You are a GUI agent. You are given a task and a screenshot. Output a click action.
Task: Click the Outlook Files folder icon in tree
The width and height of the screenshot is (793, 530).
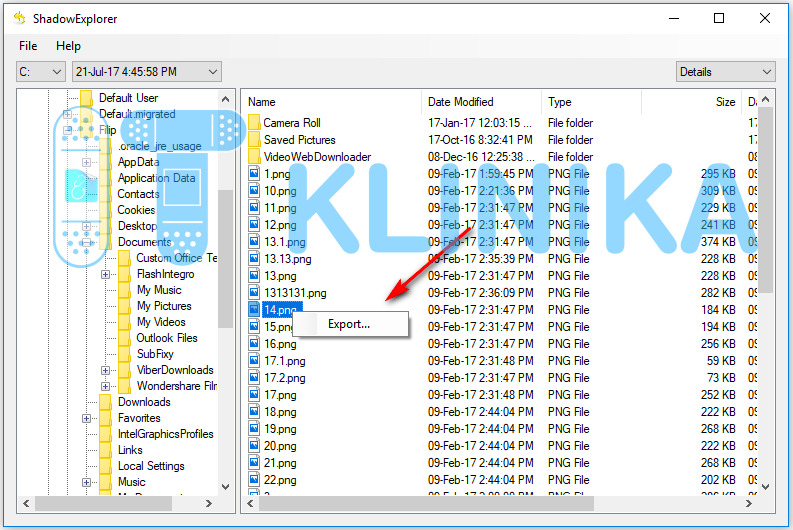pyautogui.click(x=124, y=338)
